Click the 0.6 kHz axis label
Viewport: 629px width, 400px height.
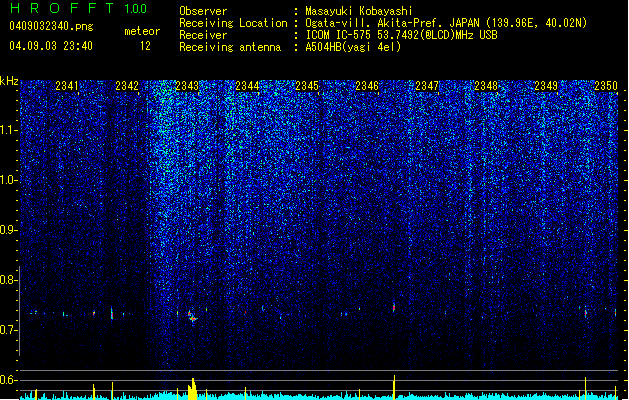pyautogui.click(x=9, y=380)
